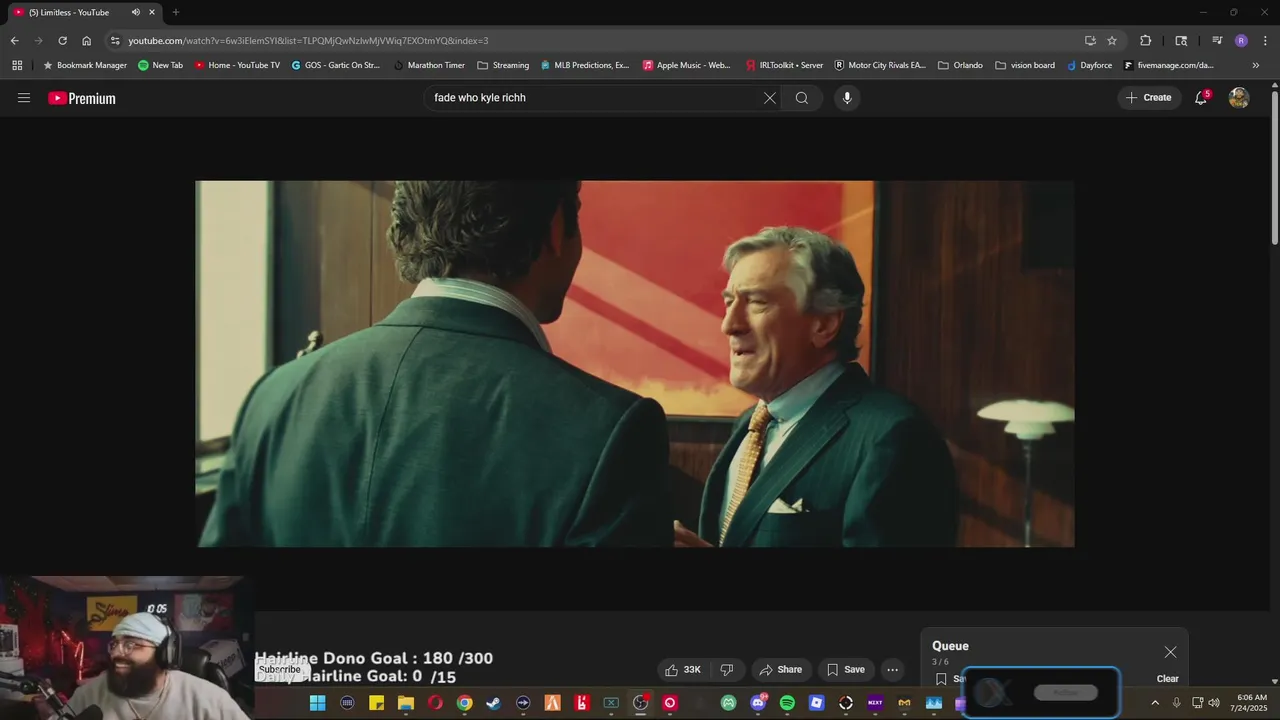Show more bookmarks with double chevron
1280x720 pixels.
coord(1256,65)
